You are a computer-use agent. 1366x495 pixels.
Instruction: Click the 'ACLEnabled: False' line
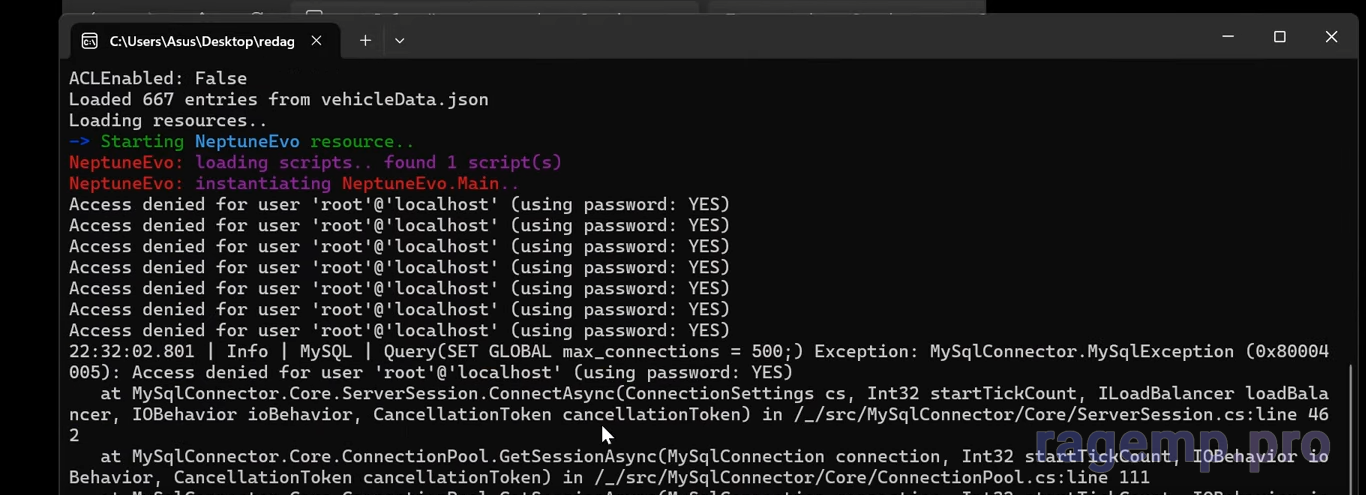(158, 78)
